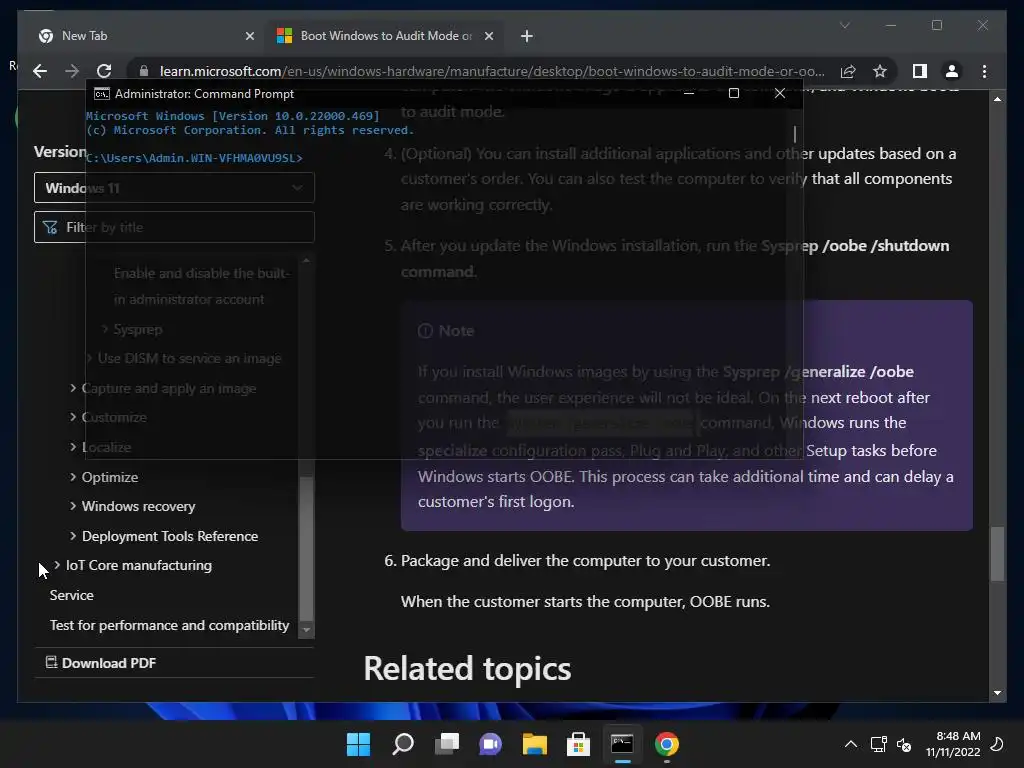Close the Boot Windows to Audit Mode tab
The width and height of the screenshot is (1024, 768).
pos(488,36)
